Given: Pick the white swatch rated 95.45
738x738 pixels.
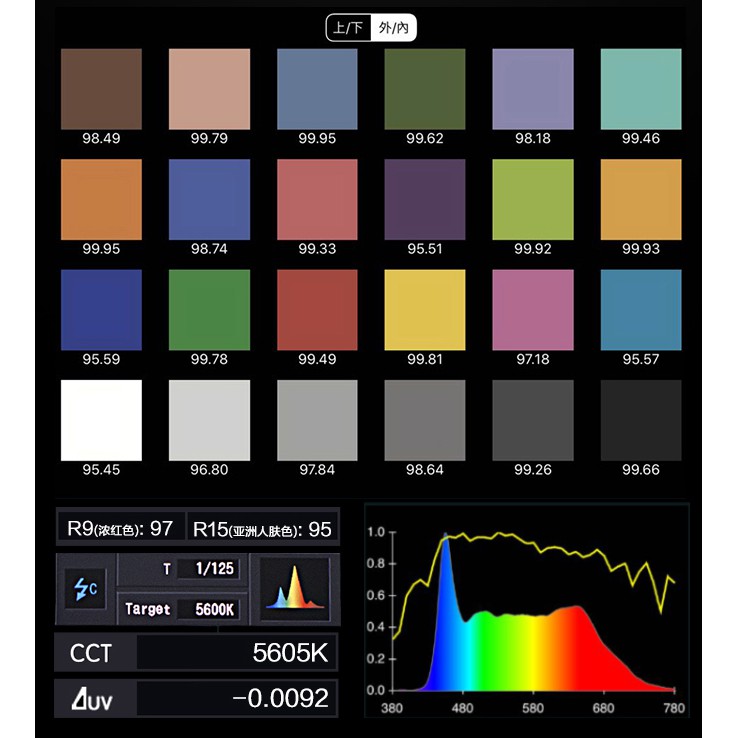Looking at the screenshot, I should pos(101,420).
